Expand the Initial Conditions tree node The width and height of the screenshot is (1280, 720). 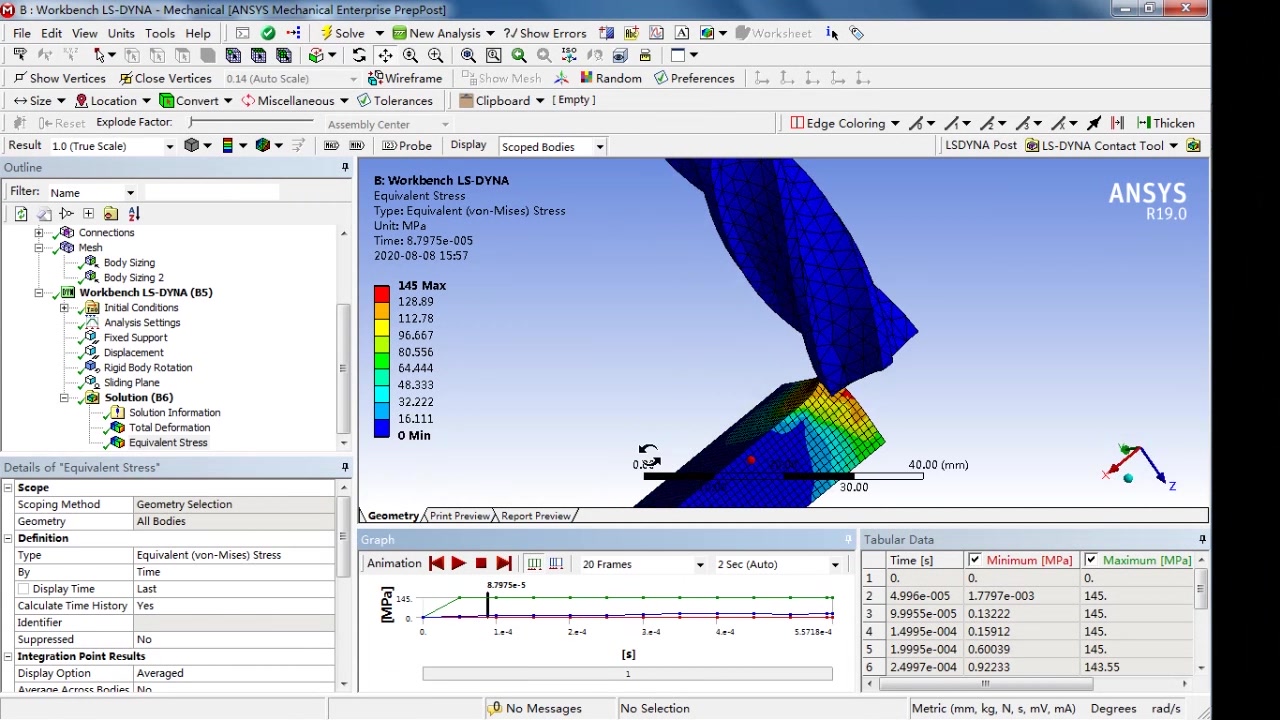point(64,308)
